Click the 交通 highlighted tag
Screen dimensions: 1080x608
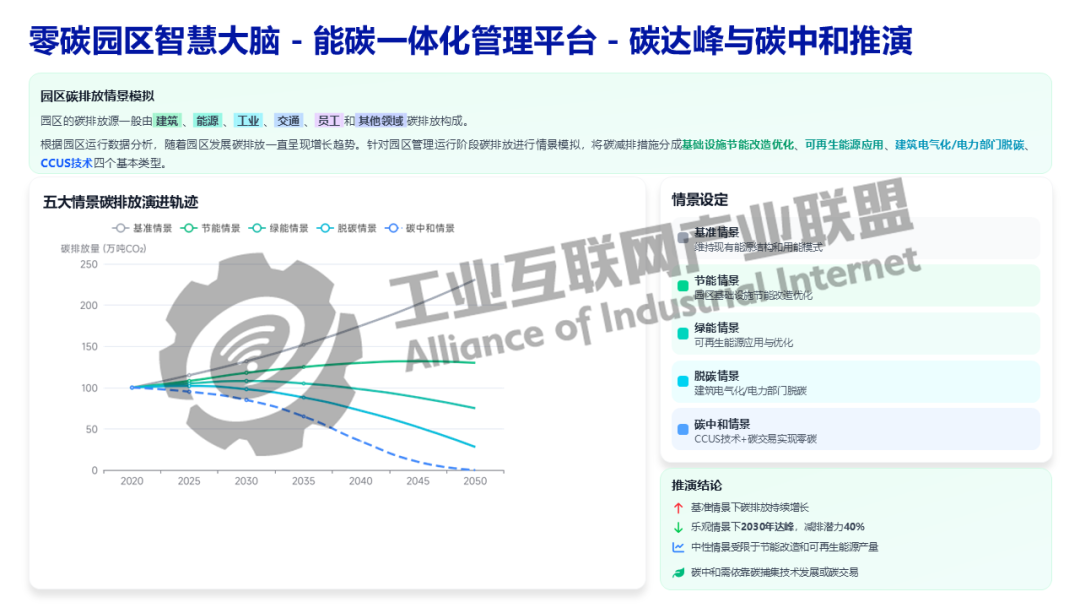[289, 121]
